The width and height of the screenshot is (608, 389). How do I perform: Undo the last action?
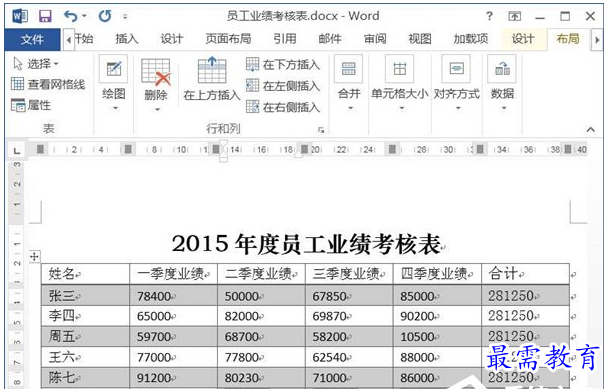click(x=71, y=16)
